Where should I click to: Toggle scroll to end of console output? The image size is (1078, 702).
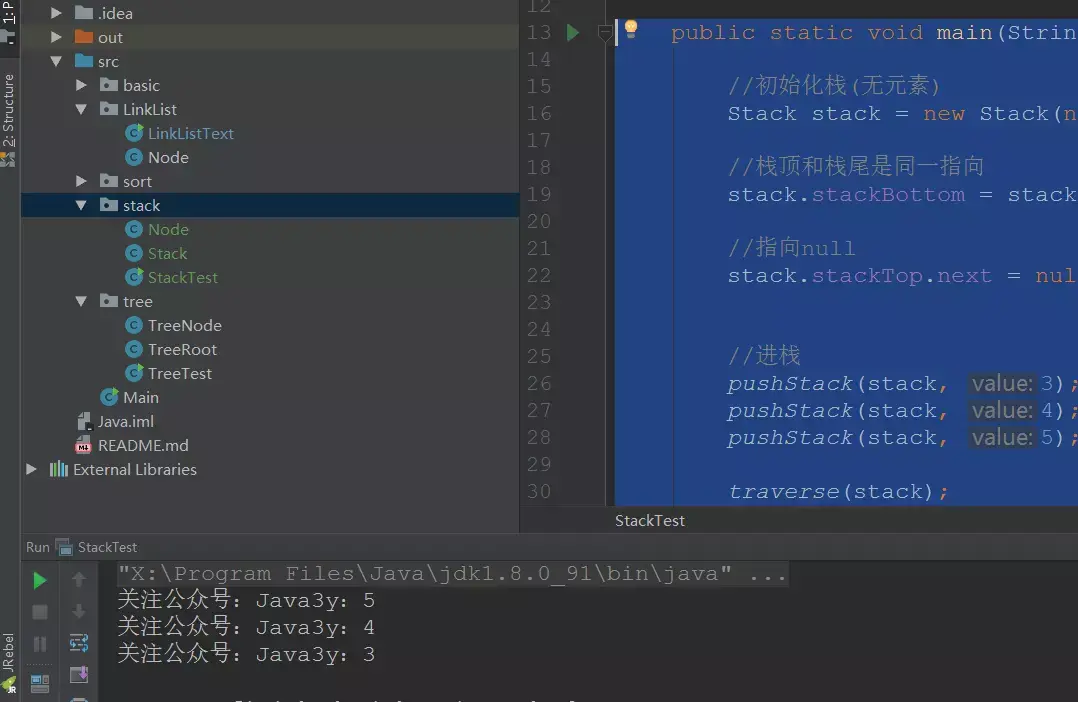[x=78, y=676]
